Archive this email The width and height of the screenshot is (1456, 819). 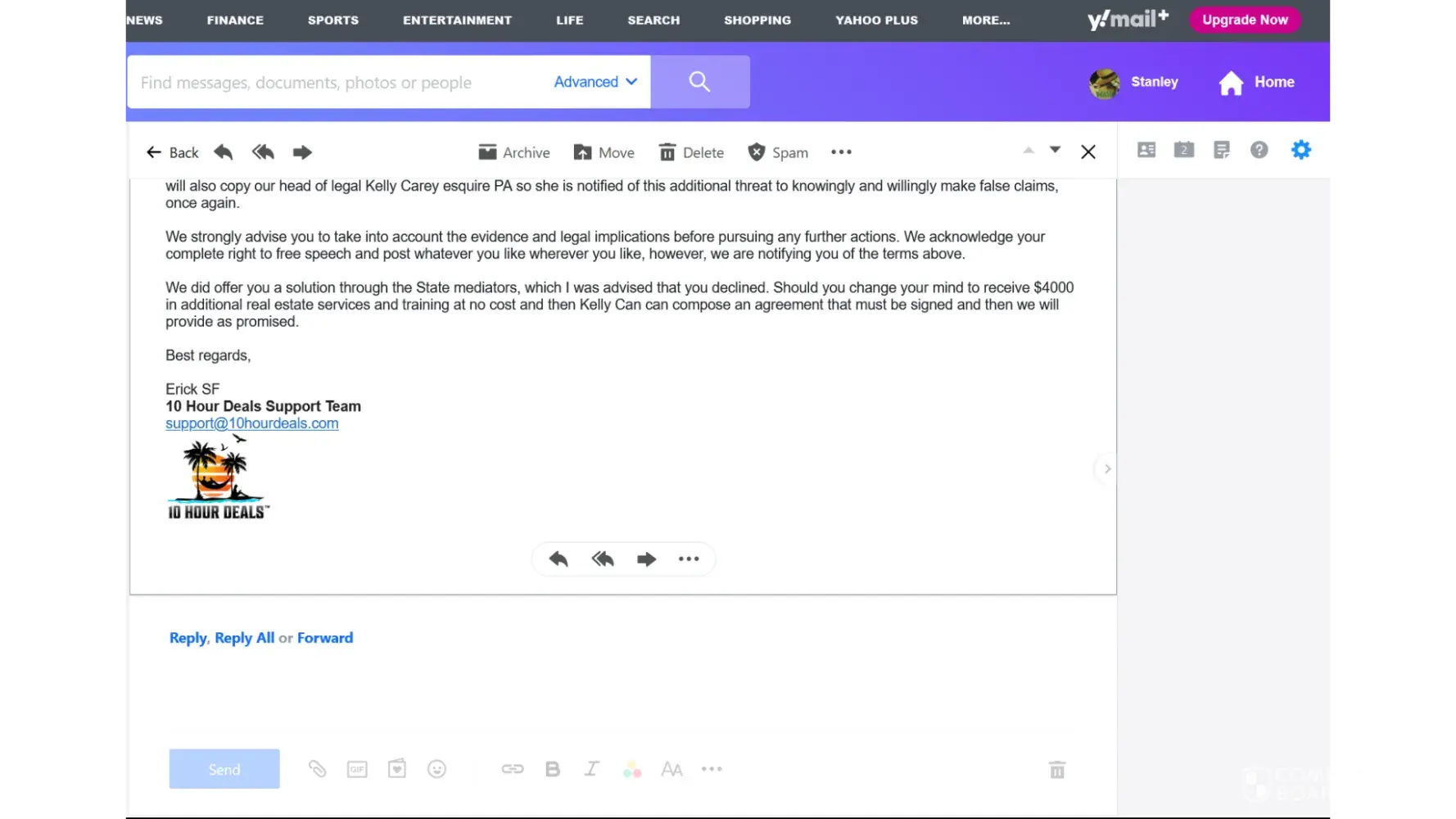coord(514,152)
